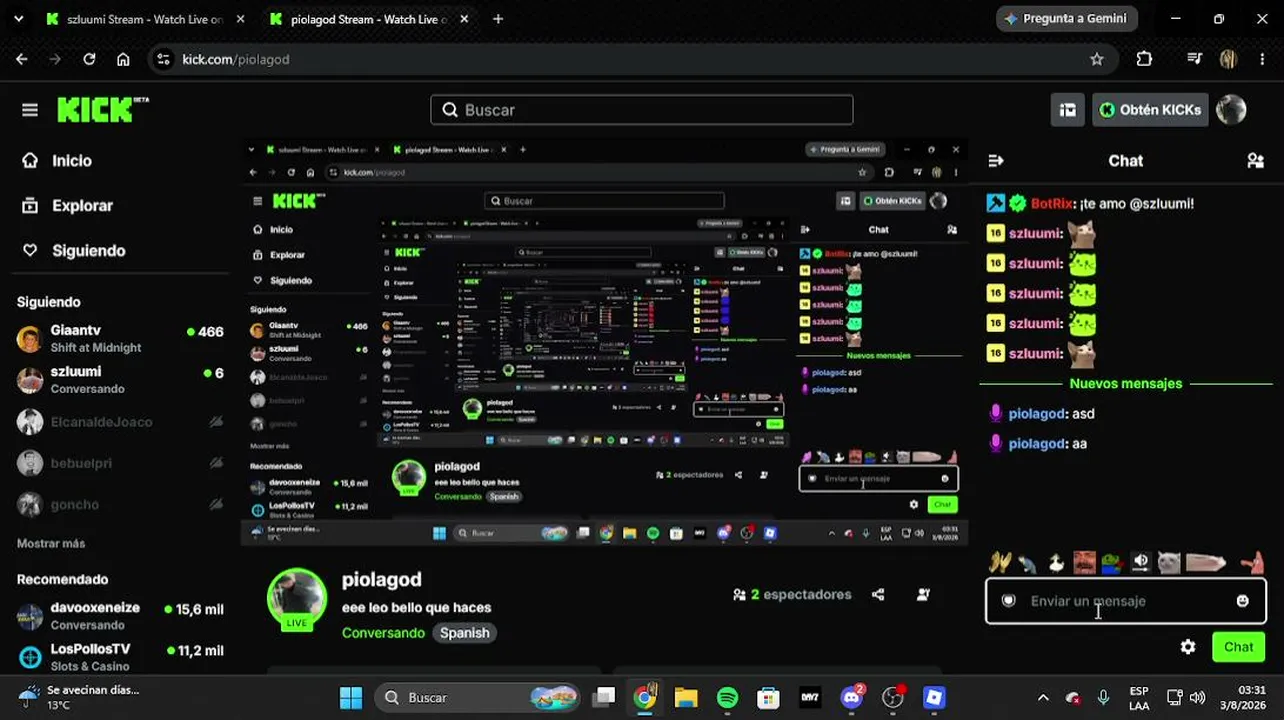1284x720 pixels.
Task: Click Pregunta a Gemini button
Action: (x=1066, y=19)
